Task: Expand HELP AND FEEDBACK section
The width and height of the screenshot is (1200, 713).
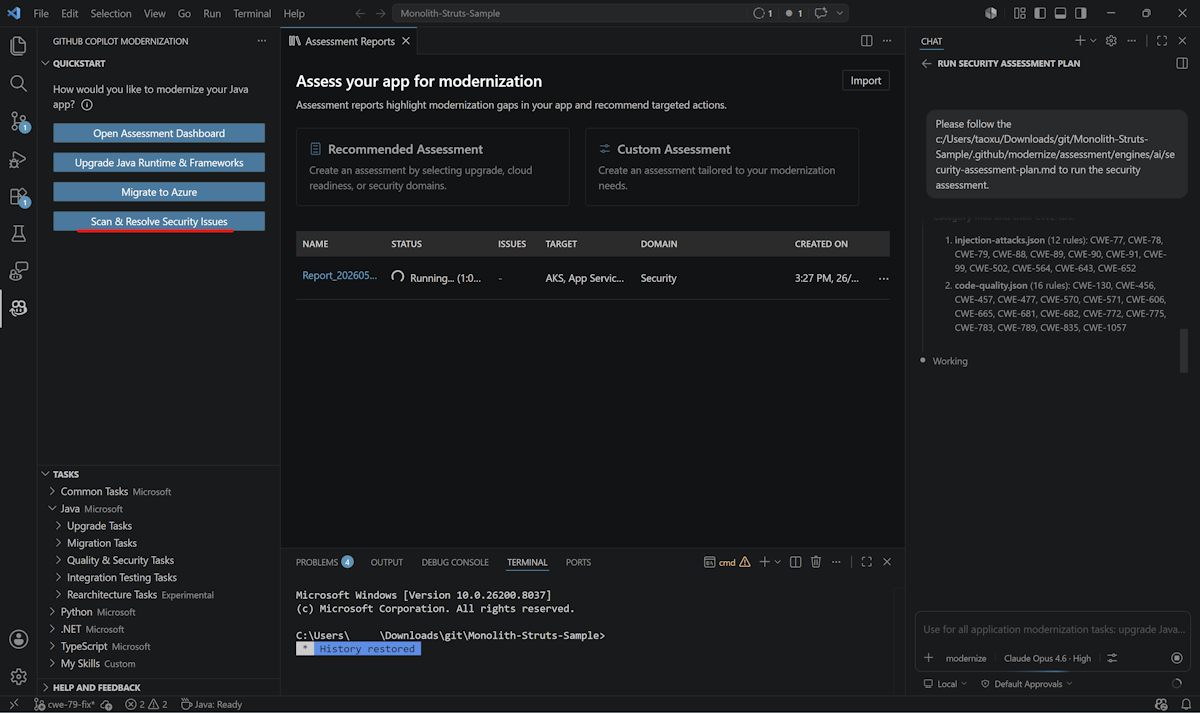Action: tap(96, 687)
